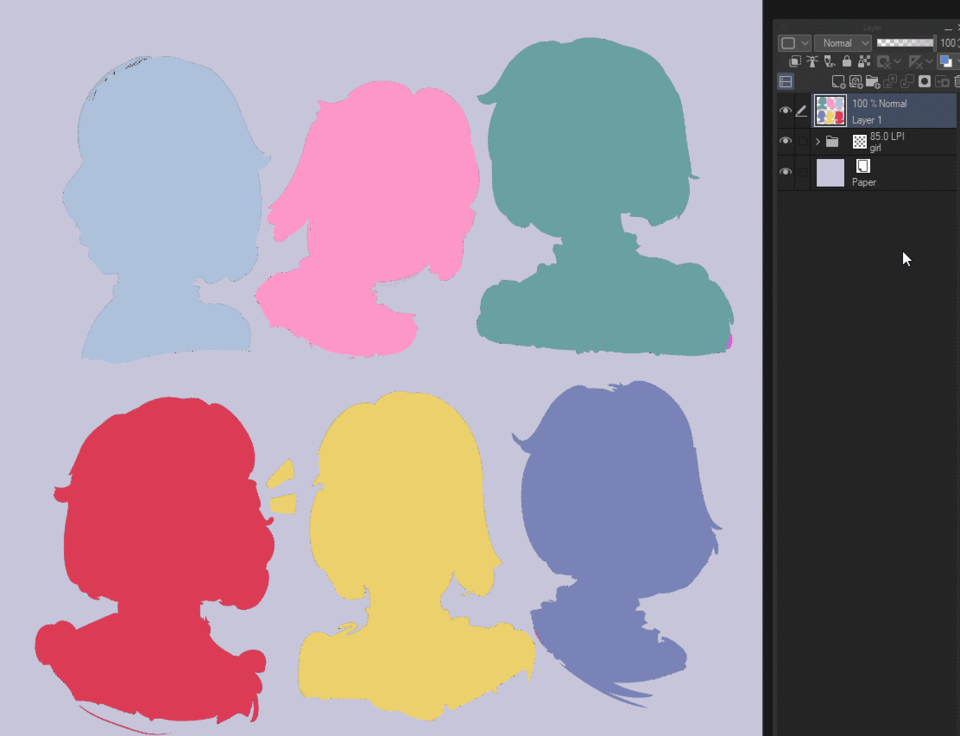This screenshot has width=960, height=736.
Task: Select the 'Paper' layer name
Action: pyautogui.click(x=864, y=182)
